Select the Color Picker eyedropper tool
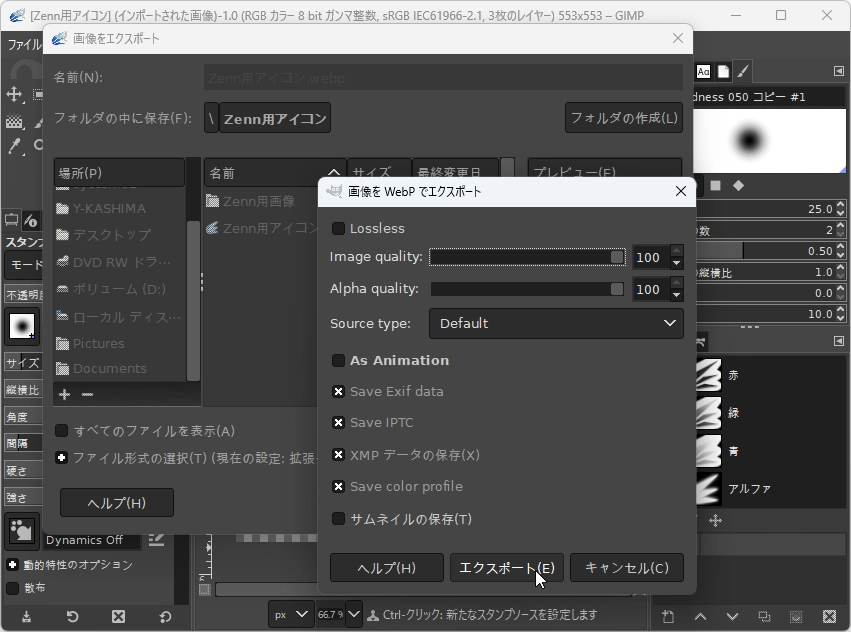The height and width of the screenshot is (632, 851). [14, 146]
